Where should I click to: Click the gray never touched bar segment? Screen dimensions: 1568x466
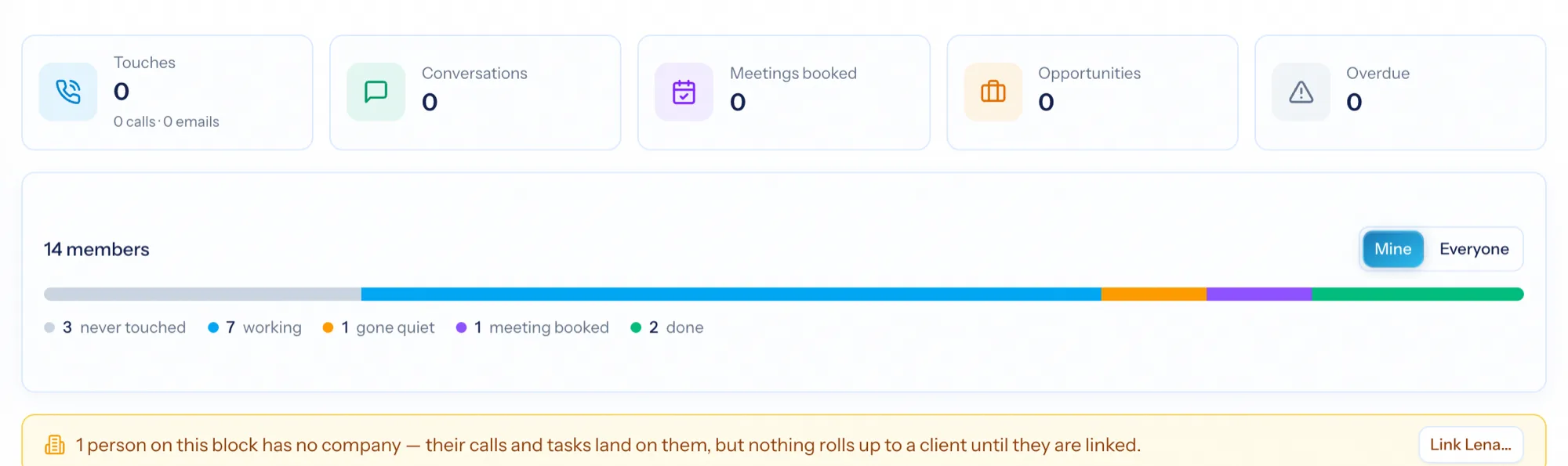pos(202,294)
